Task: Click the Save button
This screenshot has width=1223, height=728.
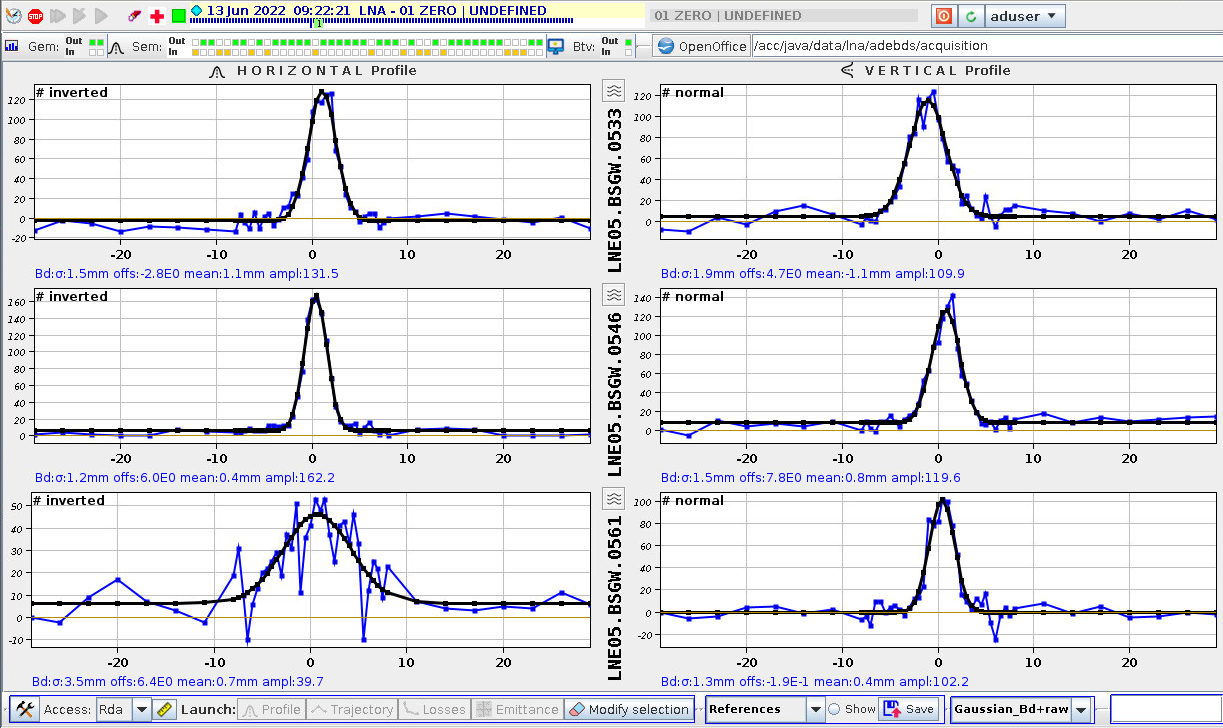Action: click(x=908, y=709)
